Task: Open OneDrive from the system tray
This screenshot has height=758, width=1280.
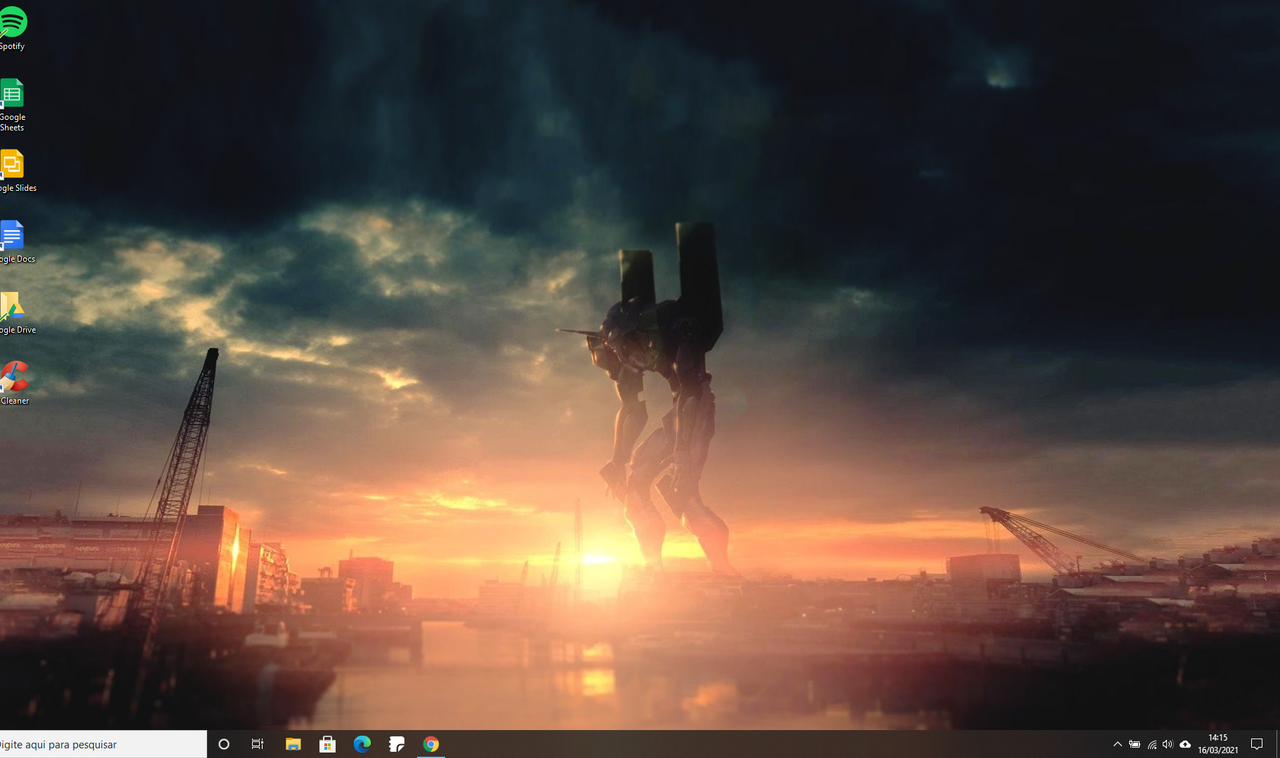Action: pyautogui.click(x=1185, y=744)
